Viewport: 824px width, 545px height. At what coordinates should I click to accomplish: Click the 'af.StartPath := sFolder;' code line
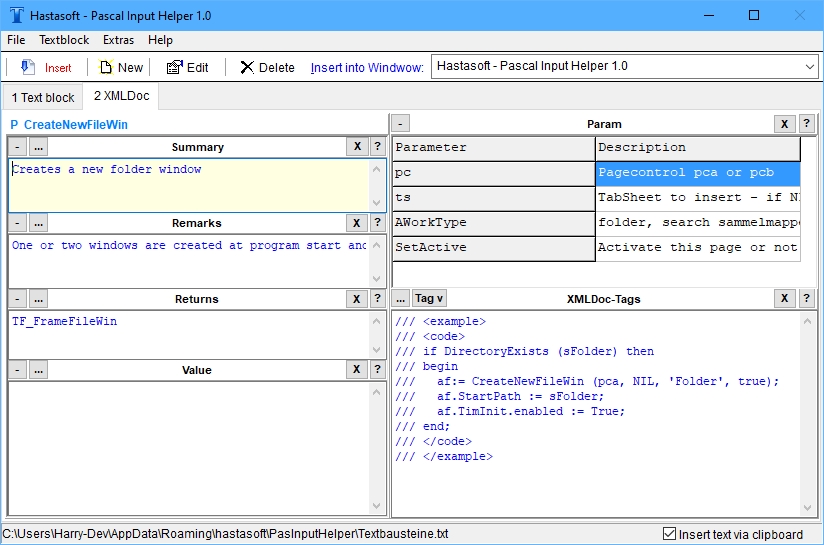520,396
